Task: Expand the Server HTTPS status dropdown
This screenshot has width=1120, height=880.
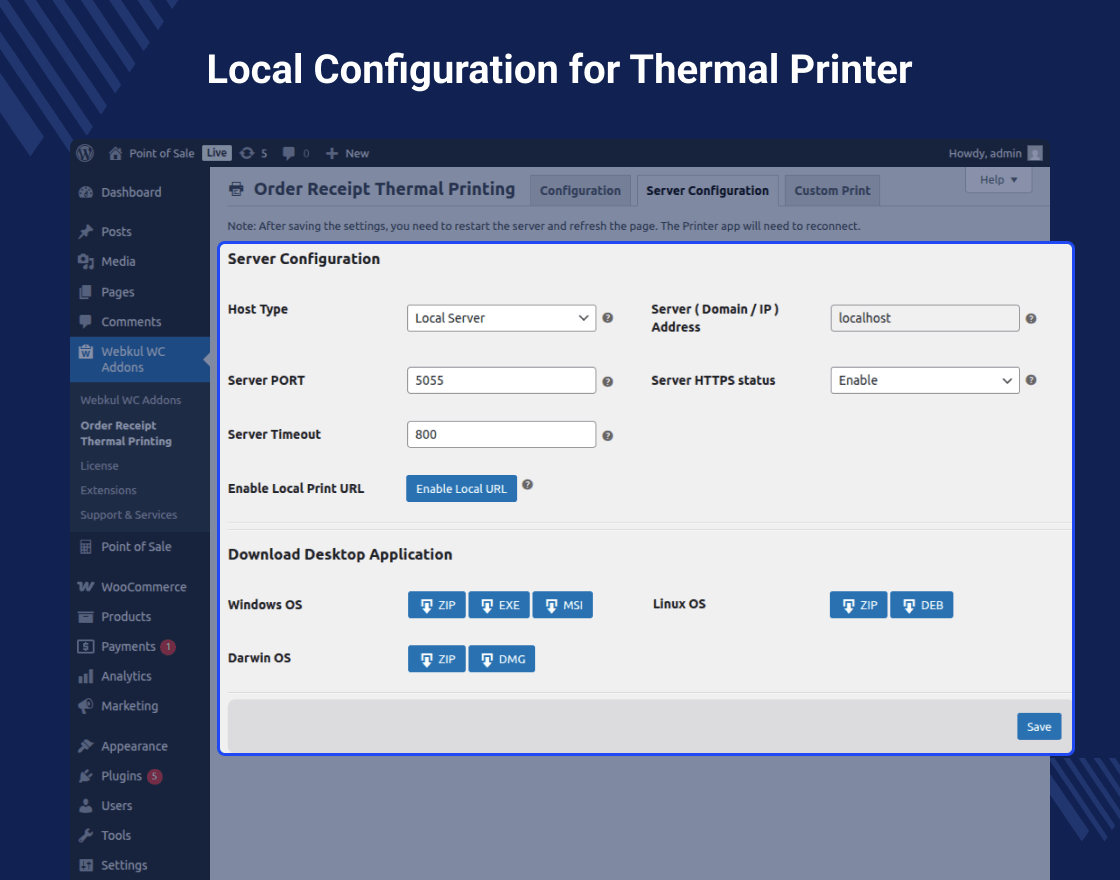Action: tap(924, 380)
